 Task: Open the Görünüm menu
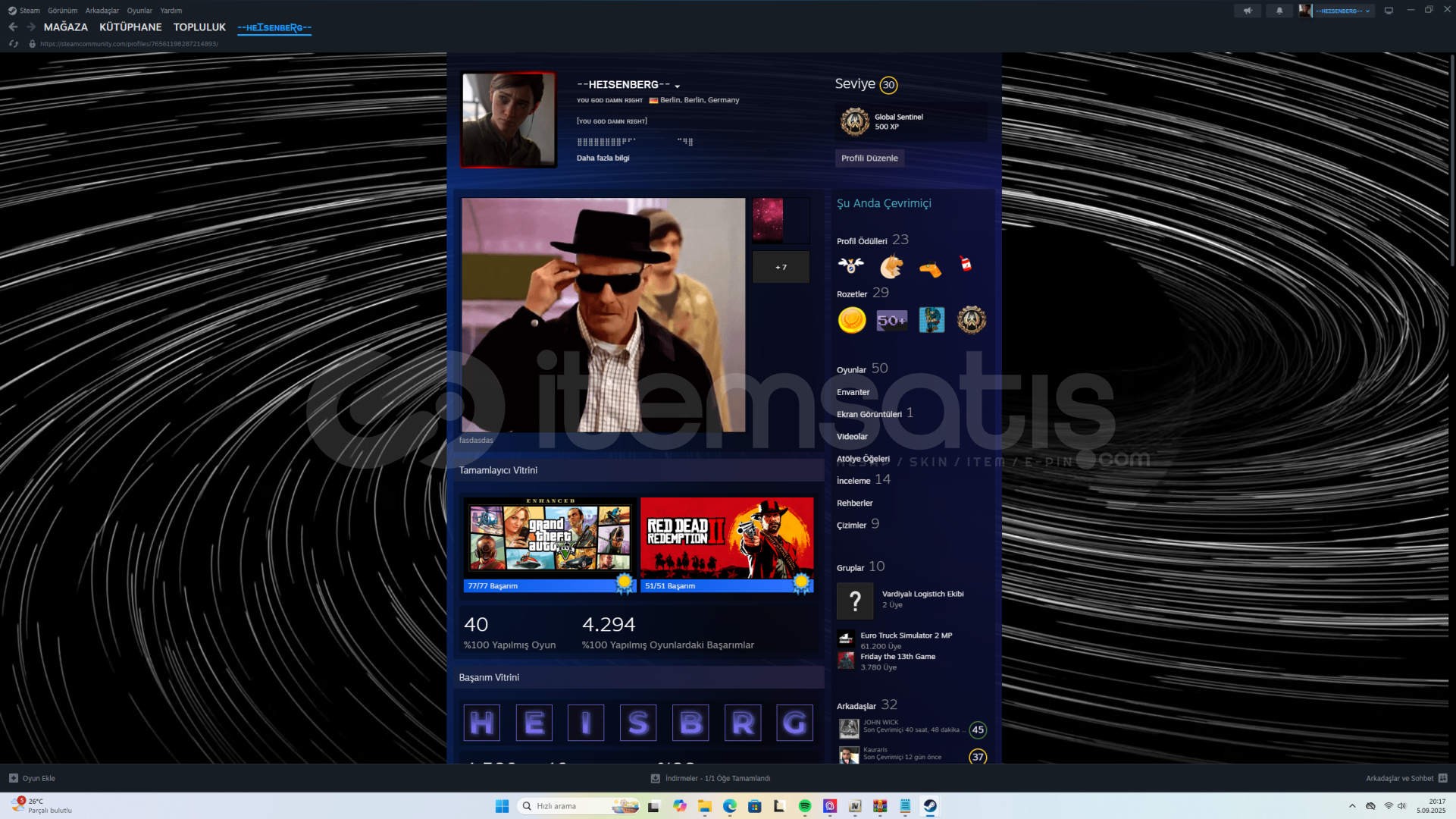62,11
